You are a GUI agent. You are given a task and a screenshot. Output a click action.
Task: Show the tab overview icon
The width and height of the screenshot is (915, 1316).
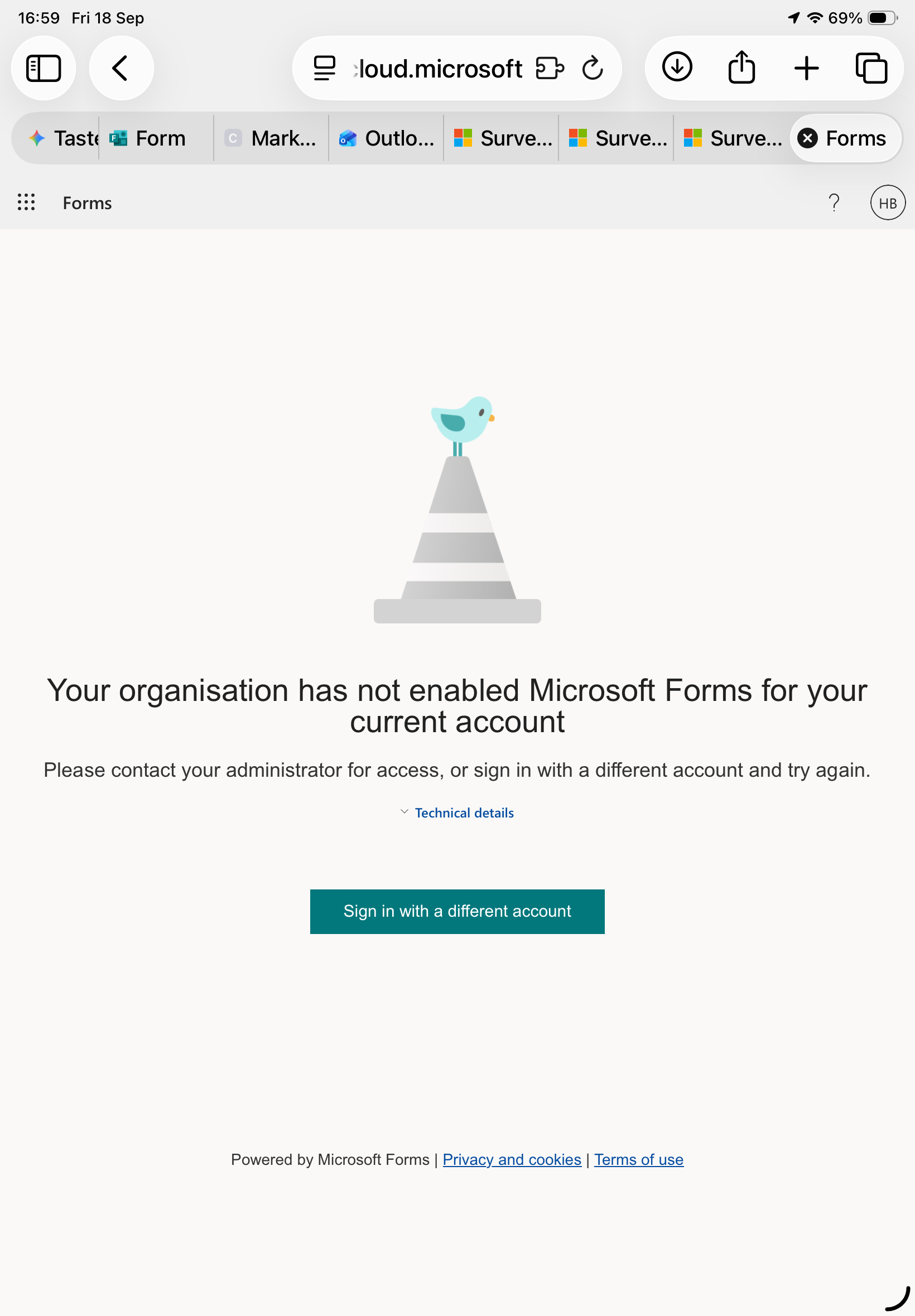[x=871, y=68]
